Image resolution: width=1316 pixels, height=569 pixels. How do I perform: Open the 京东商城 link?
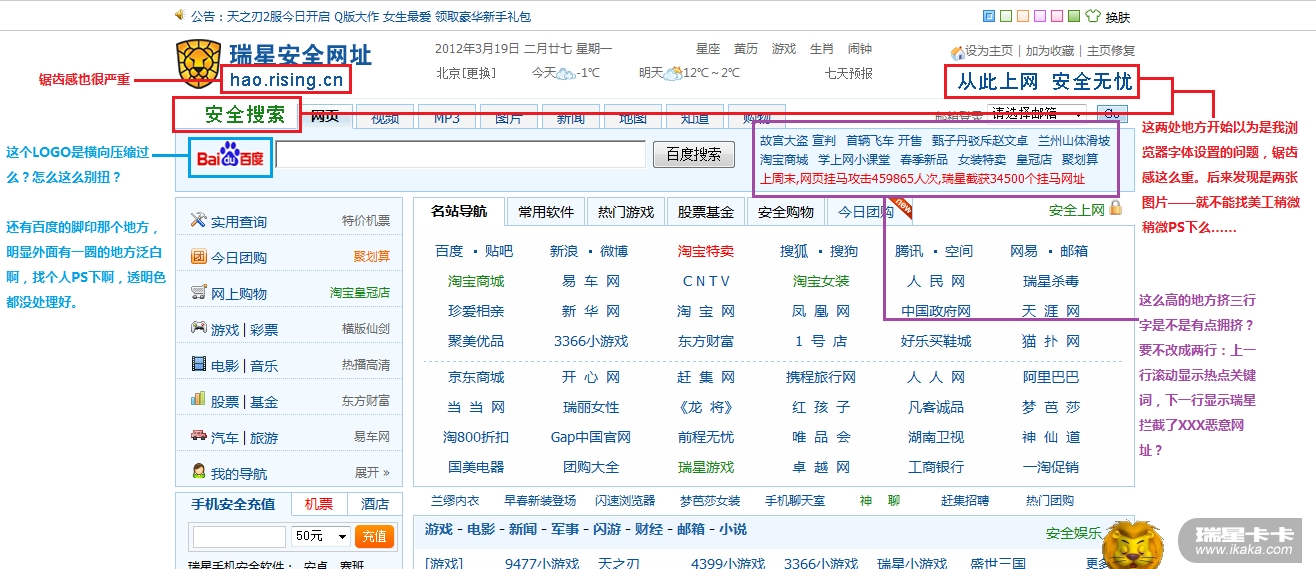point(476,377)
